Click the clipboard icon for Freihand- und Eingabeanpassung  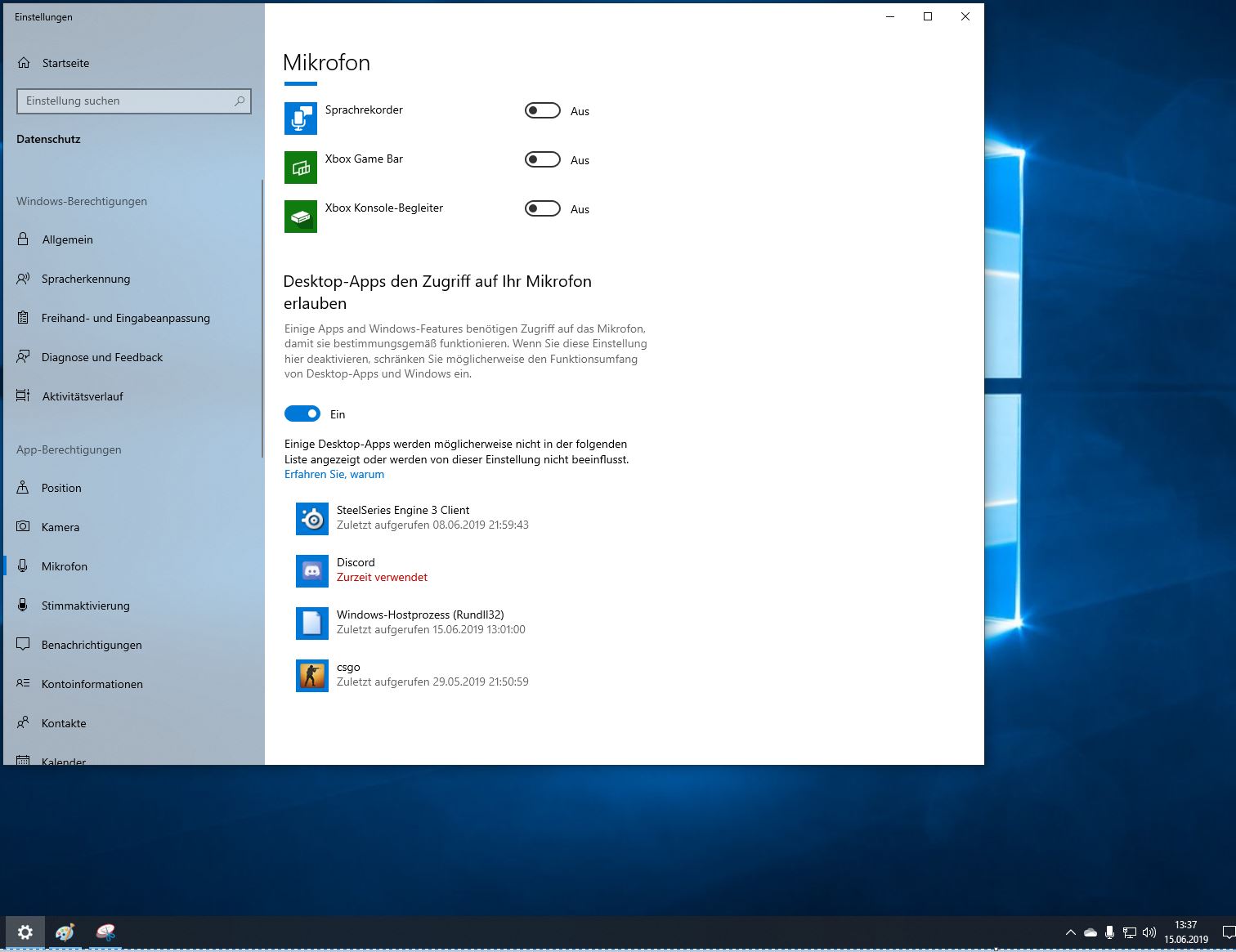pyautogui.click(x=23, y=318)
